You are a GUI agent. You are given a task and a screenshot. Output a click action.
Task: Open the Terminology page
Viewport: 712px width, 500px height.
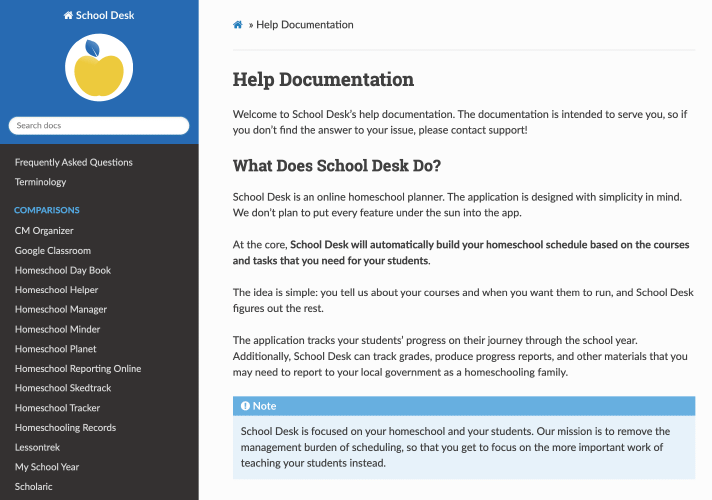[40, 182]
